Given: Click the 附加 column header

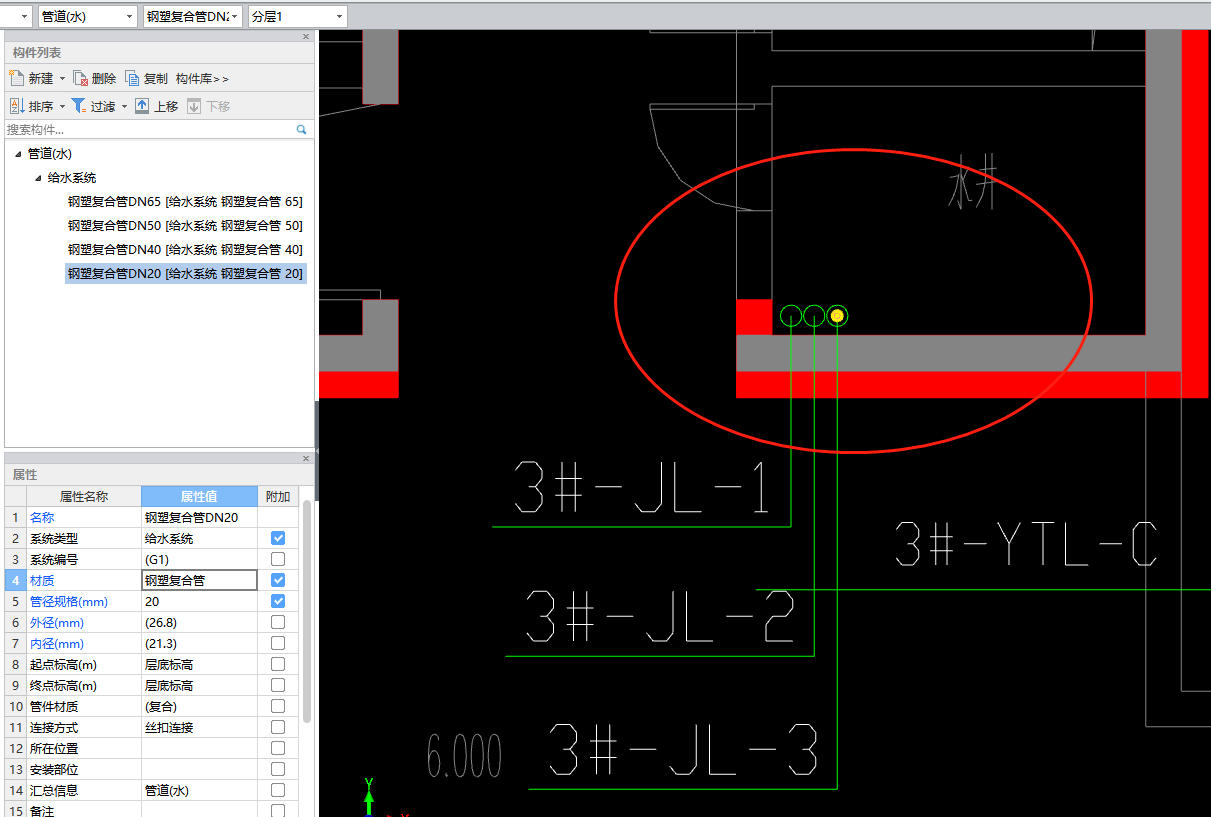Looking at the screenshot, I should pyautogui.click(x=277, y=496).
